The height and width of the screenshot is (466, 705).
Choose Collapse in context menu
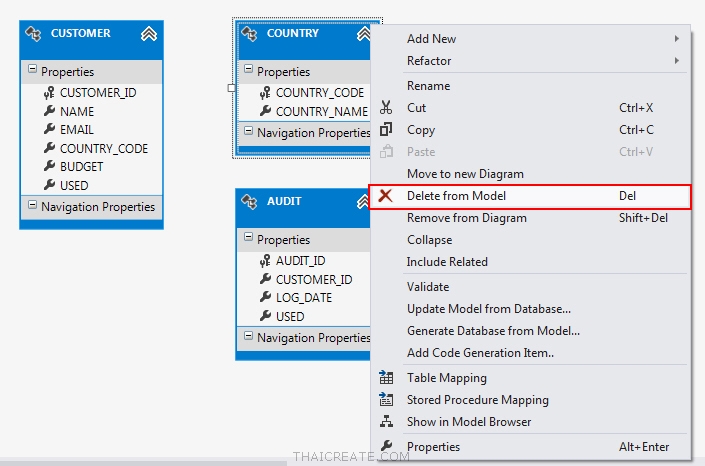point(531,240)
